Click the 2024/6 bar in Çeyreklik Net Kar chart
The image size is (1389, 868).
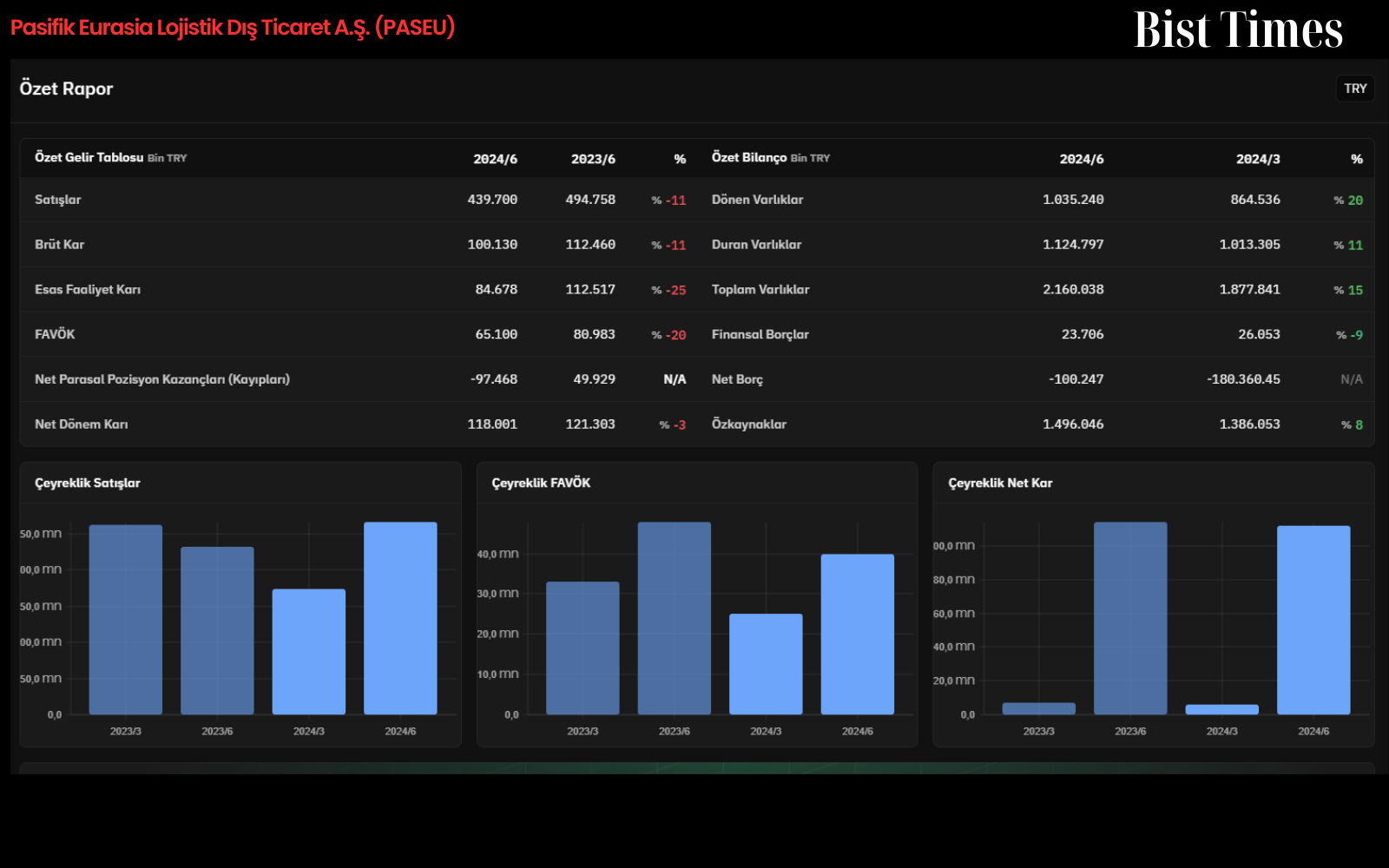(x=1313, y=620)
